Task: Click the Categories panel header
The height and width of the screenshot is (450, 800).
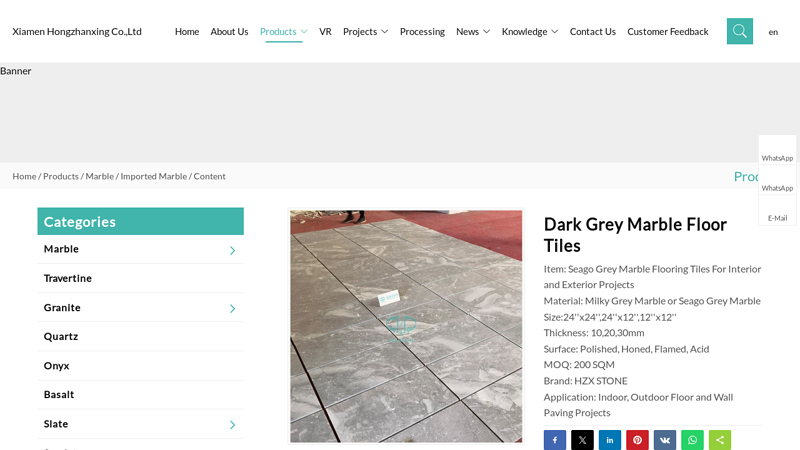Action: [140, 221]
